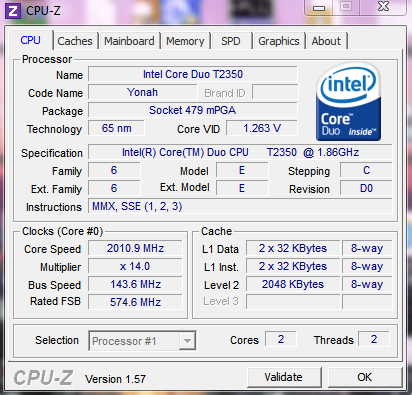Click the CPU-Z title bar icon

pos(13,11)
